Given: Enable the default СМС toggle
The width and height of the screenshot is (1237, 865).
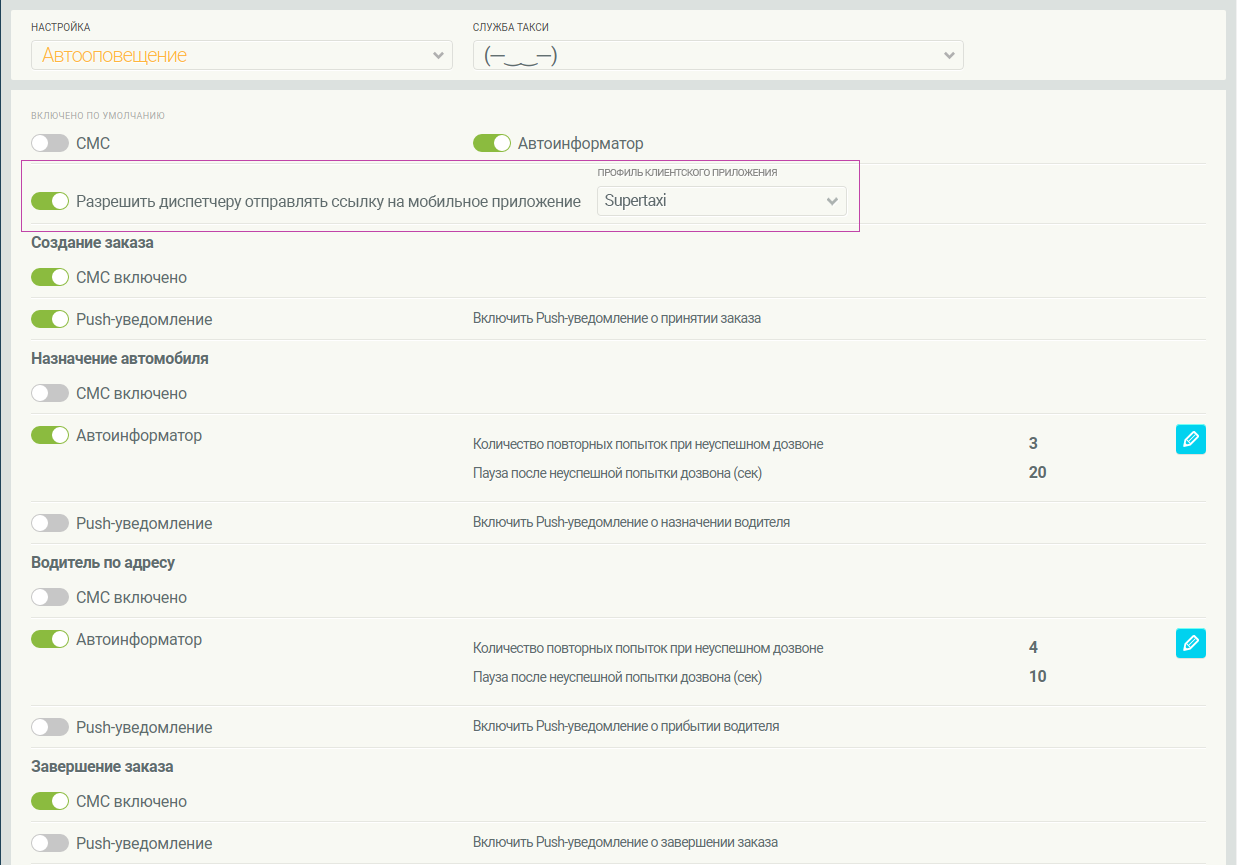Looking at the screenshot, I should click(x=50, y=144).
